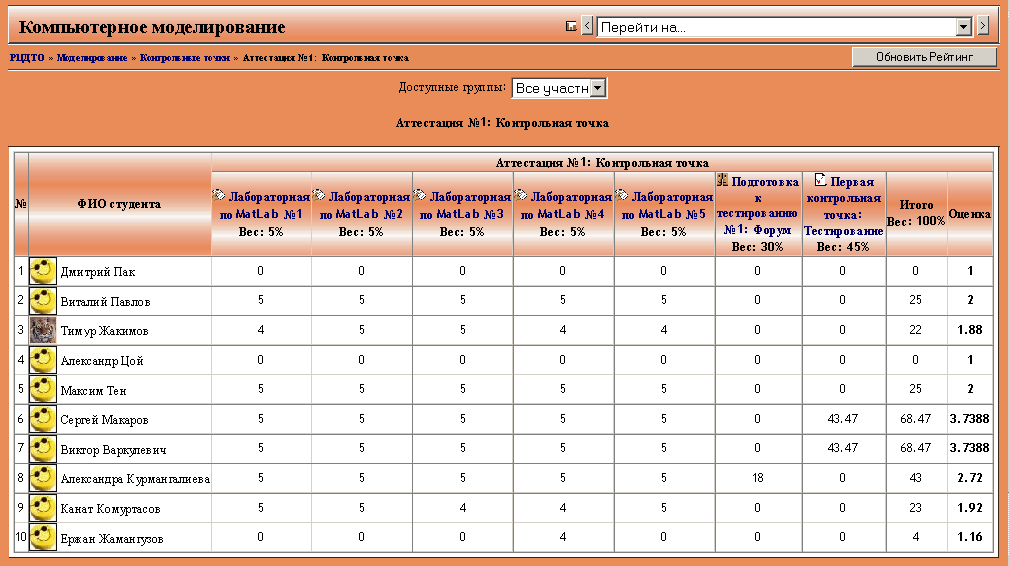Click Александра Курмангалиева's forum score 18
Viewport: 1009px width, 566px height.
point(757,478)
